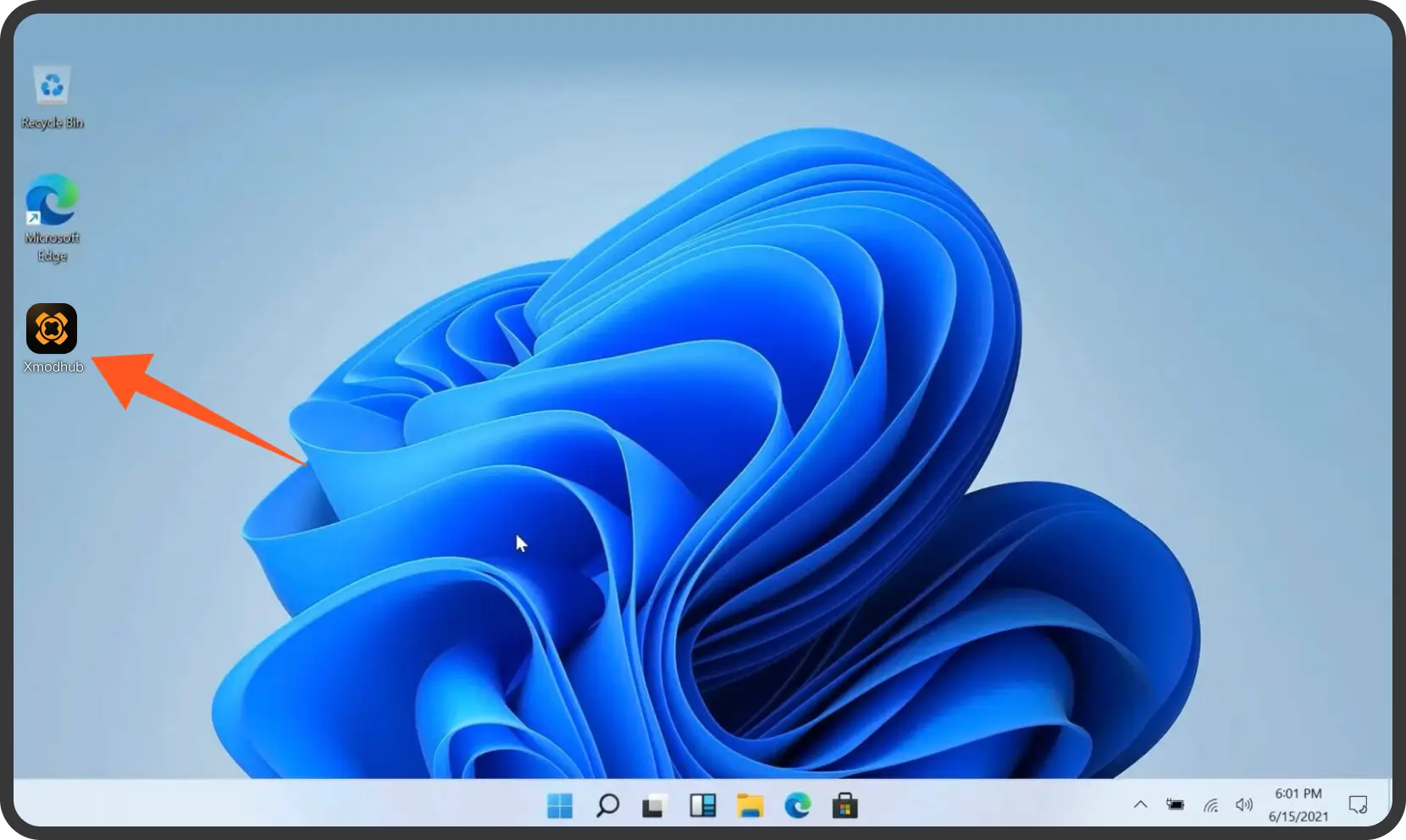Click the 6/15/2021 date in taskbar
The width and height of the screenshot is (1406, 840).
coord(1298,817)
